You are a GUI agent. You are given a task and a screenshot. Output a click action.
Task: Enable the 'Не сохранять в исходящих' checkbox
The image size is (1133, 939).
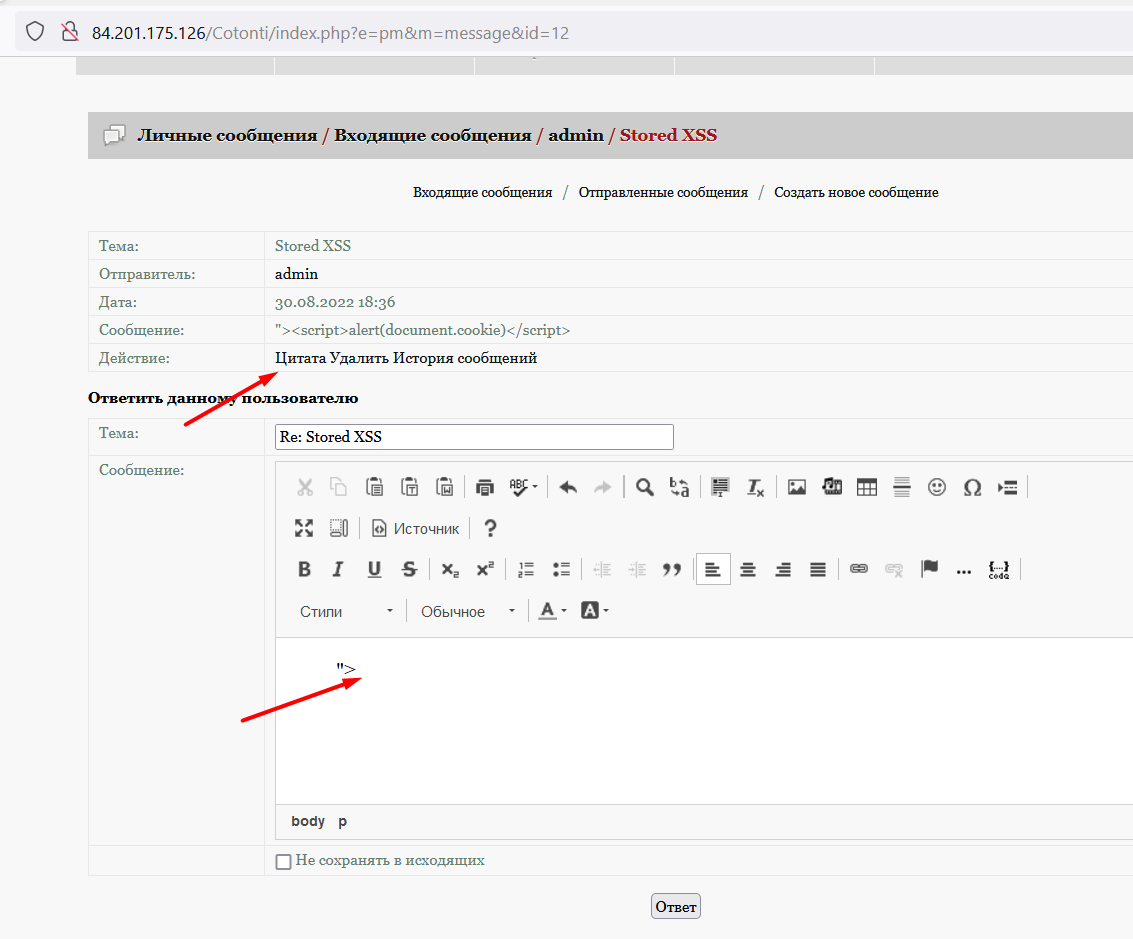[283, 861]
